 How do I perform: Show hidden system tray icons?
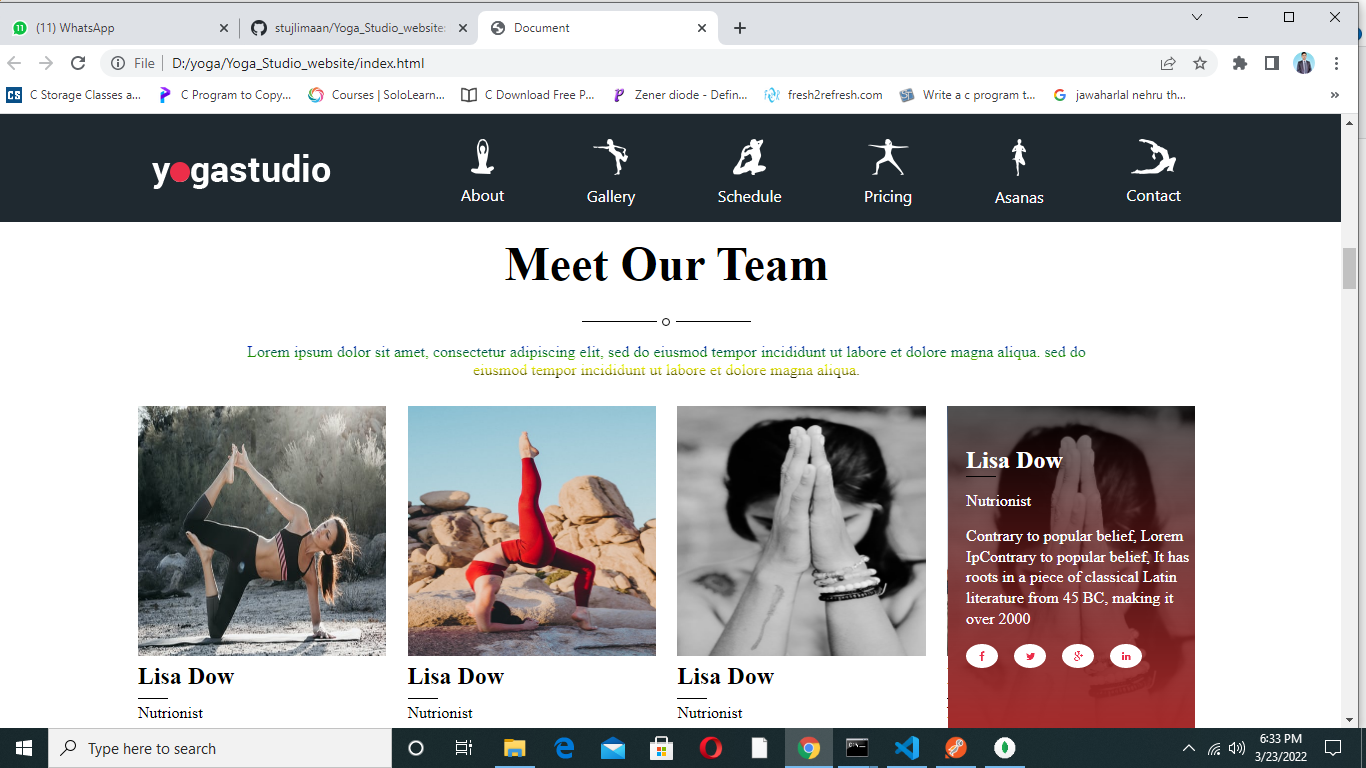pos(1189,748)
